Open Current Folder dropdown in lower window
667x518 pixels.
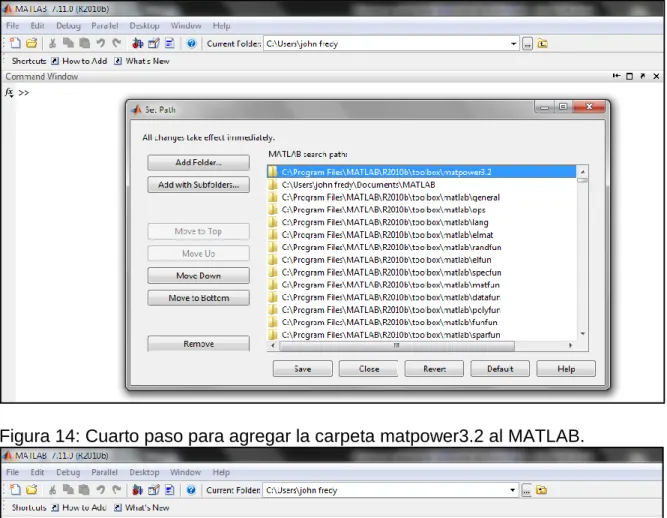[x=513, y=490]
